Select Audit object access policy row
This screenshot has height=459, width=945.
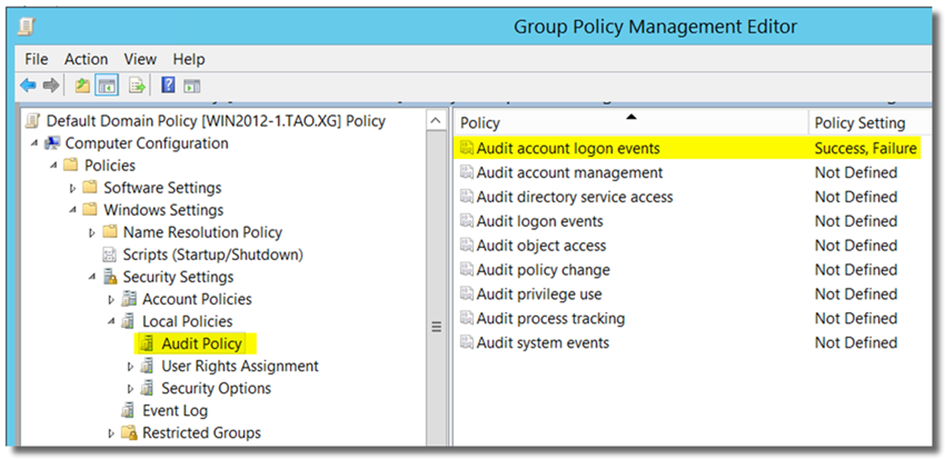coord(541,245)
